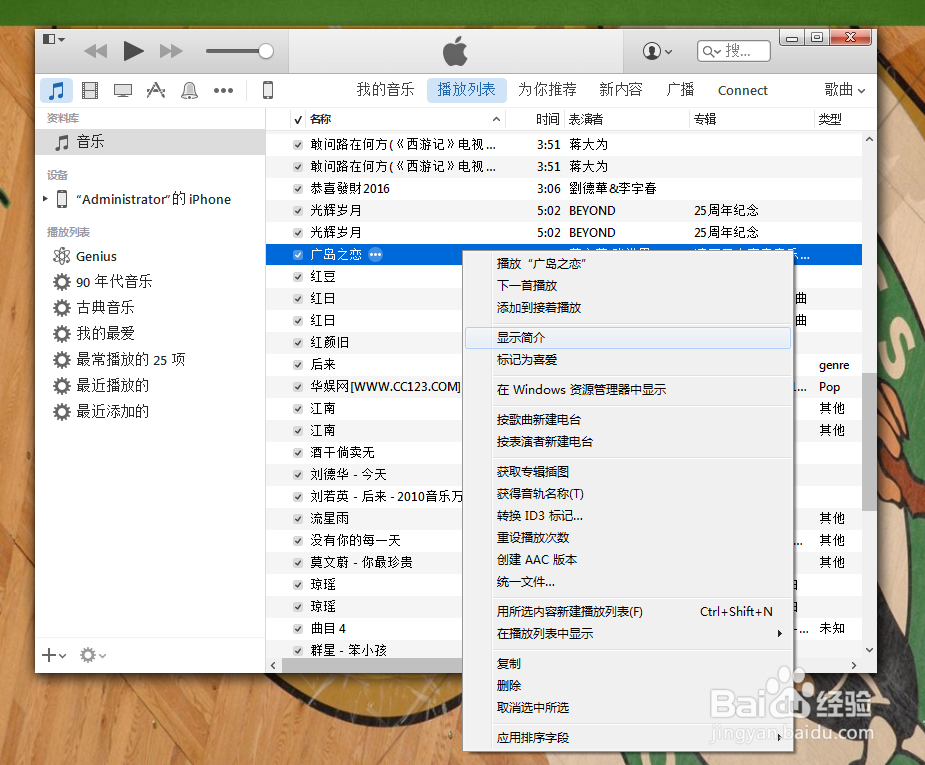Image resolution: width=925 pixels, height=765 pixels.
Task: Uncheck the 红颜旧 song checkbox
Action: (x=298, y=343)
